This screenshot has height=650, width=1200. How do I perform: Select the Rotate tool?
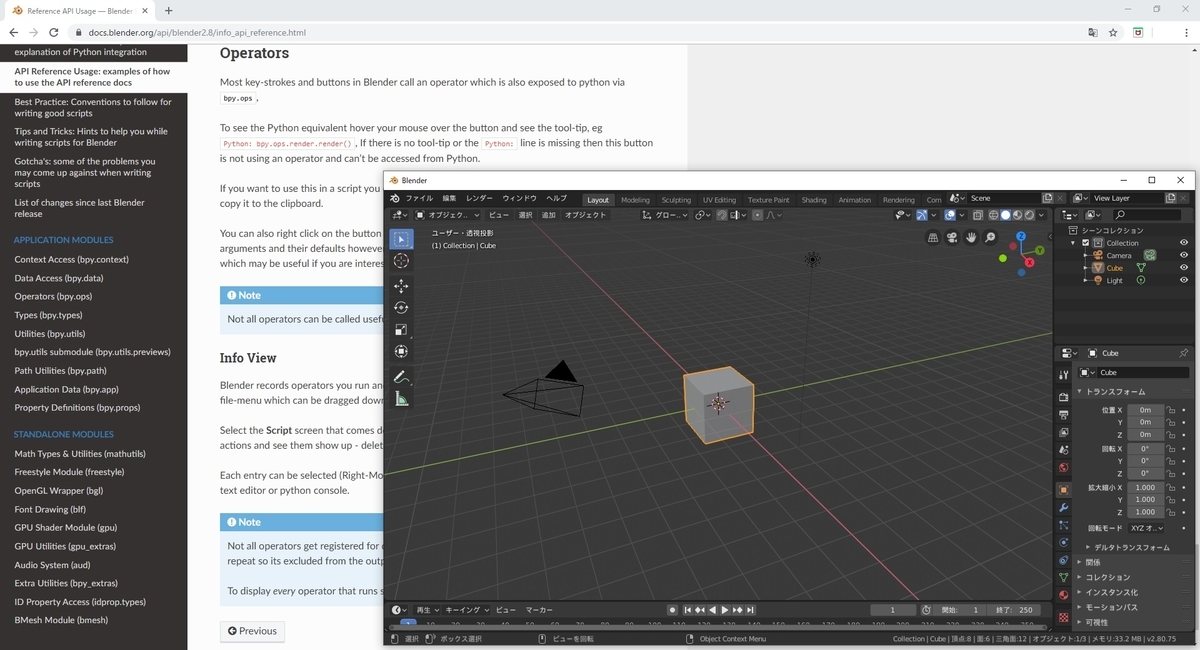[401, 308]
